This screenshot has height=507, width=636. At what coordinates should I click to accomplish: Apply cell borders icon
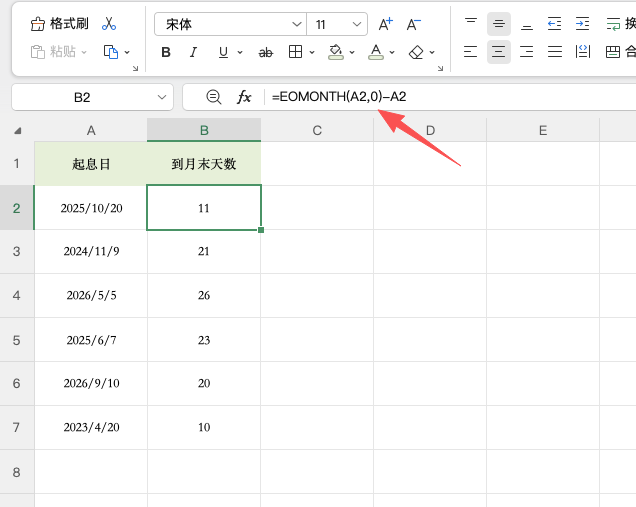point(295,52)
